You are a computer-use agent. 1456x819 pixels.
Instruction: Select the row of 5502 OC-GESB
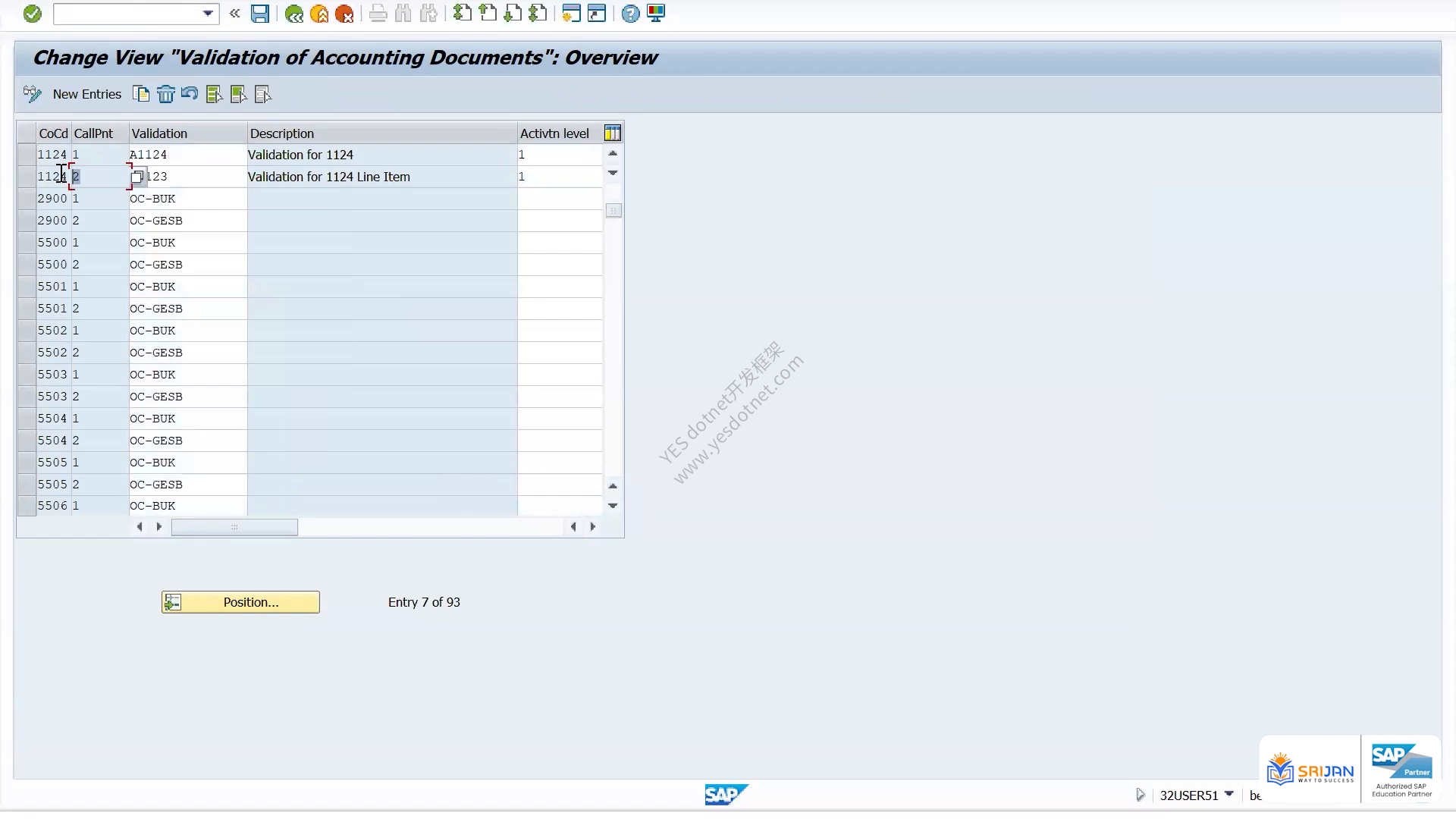[x=27, y=353]
